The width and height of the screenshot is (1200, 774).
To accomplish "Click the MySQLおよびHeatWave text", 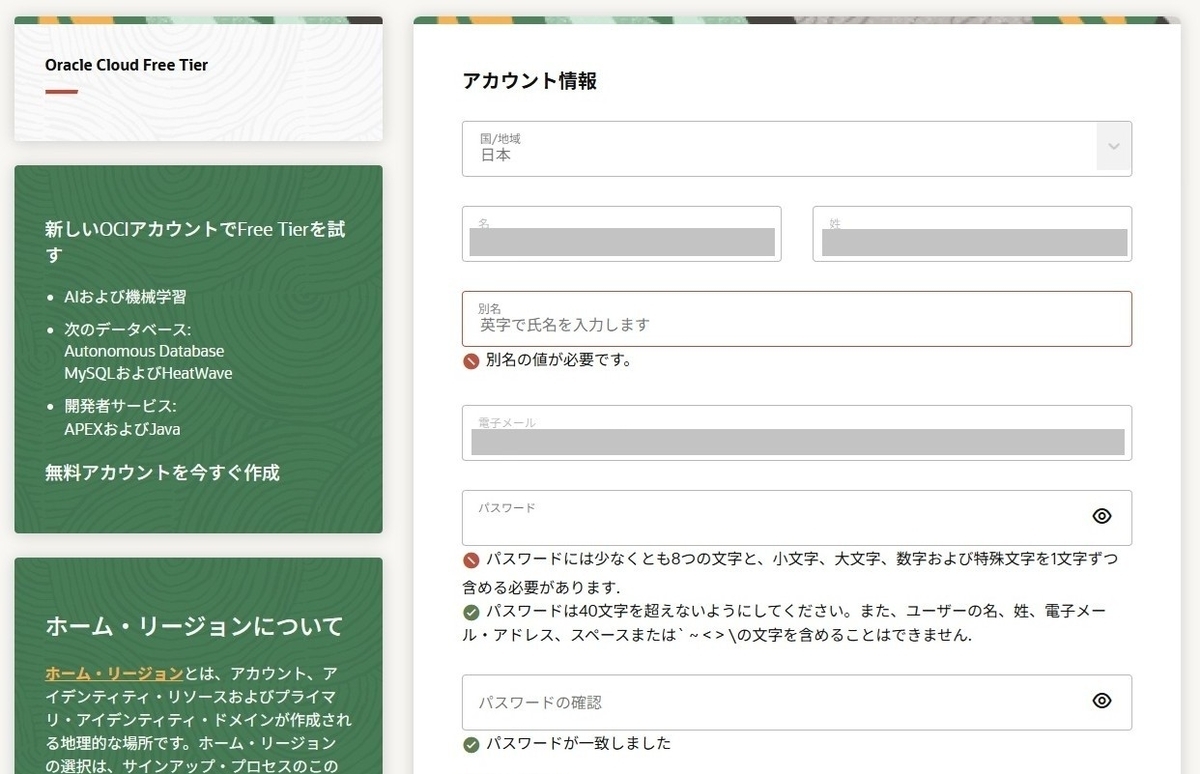I will 148,373.
